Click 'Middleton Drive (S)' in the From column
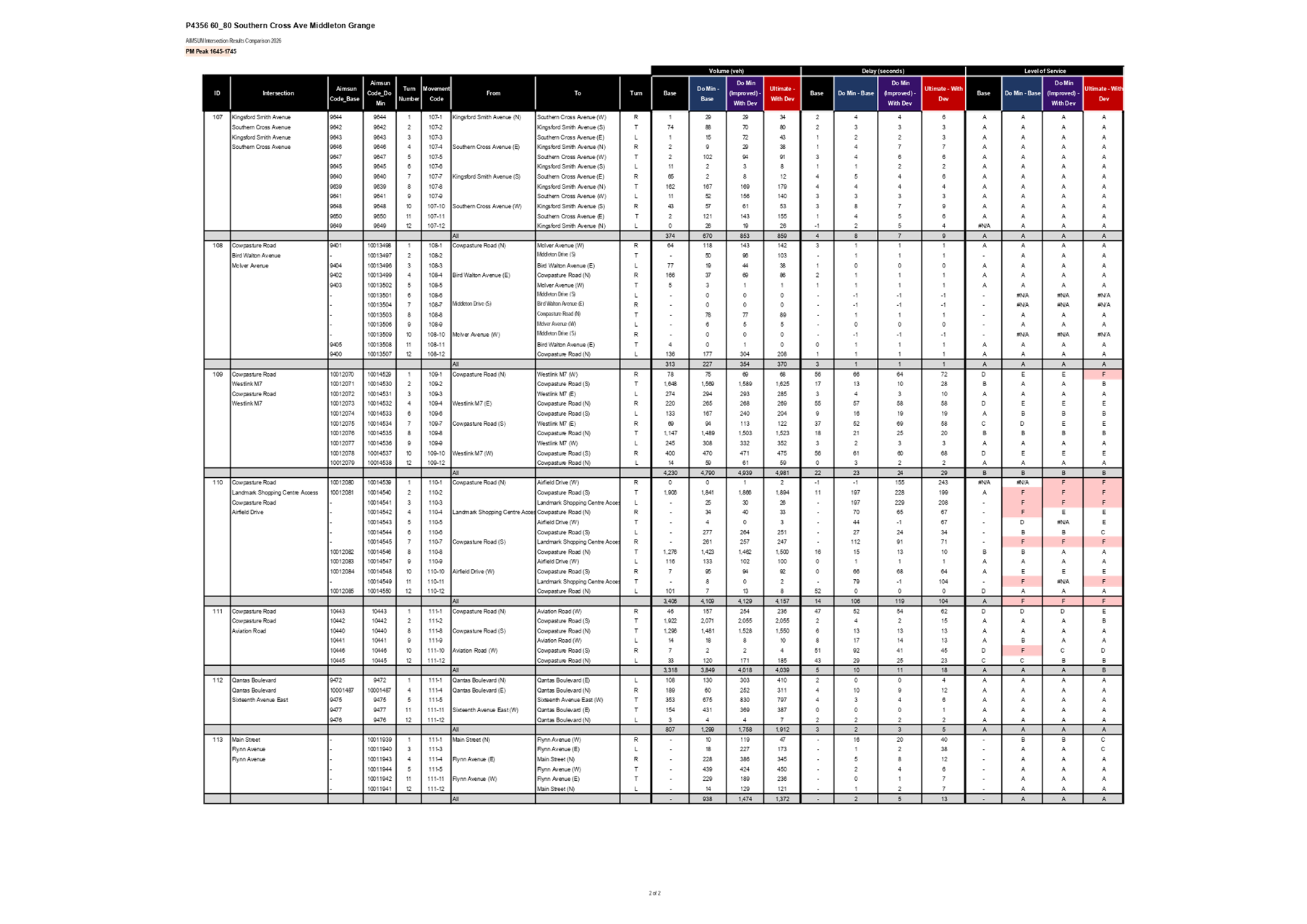1307x924 pixels. coord(472,304)
